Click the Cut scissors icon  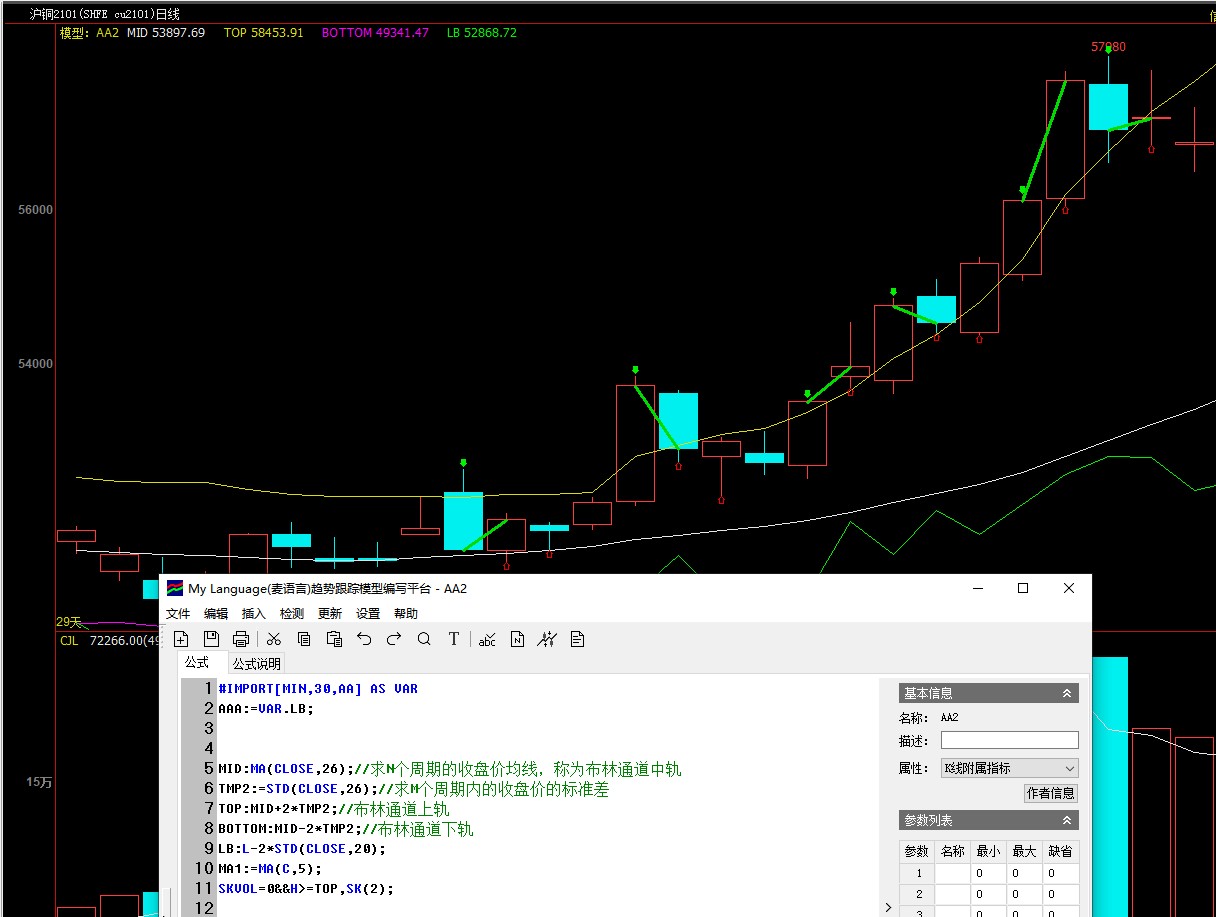tap(274, 639)
